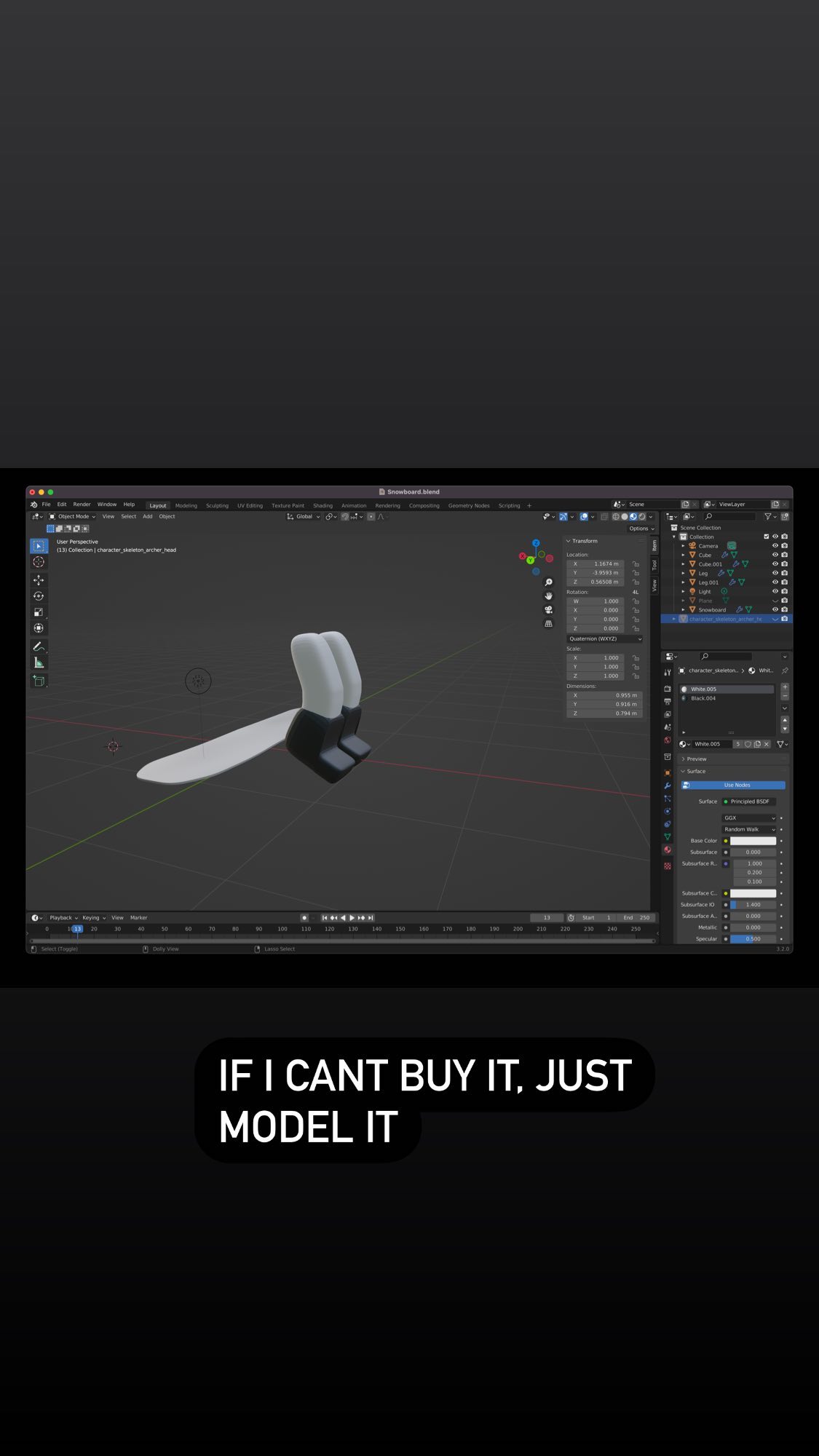This screenshot has width=819, height=1456.
Task: Click the outliner search field
Action: [729, 517]
